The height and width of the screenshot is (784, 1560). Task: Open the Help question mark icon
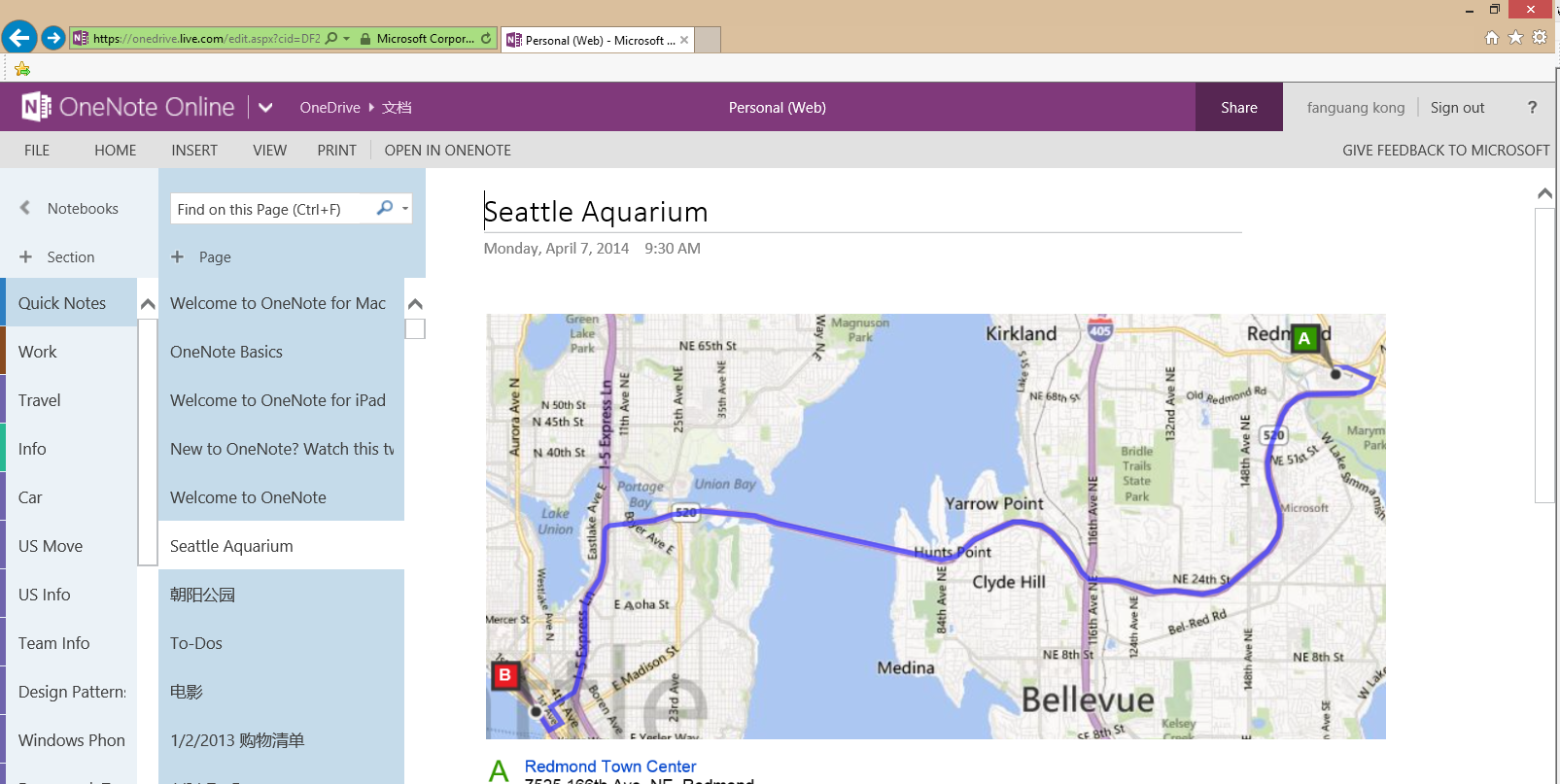click(1532, 108)
